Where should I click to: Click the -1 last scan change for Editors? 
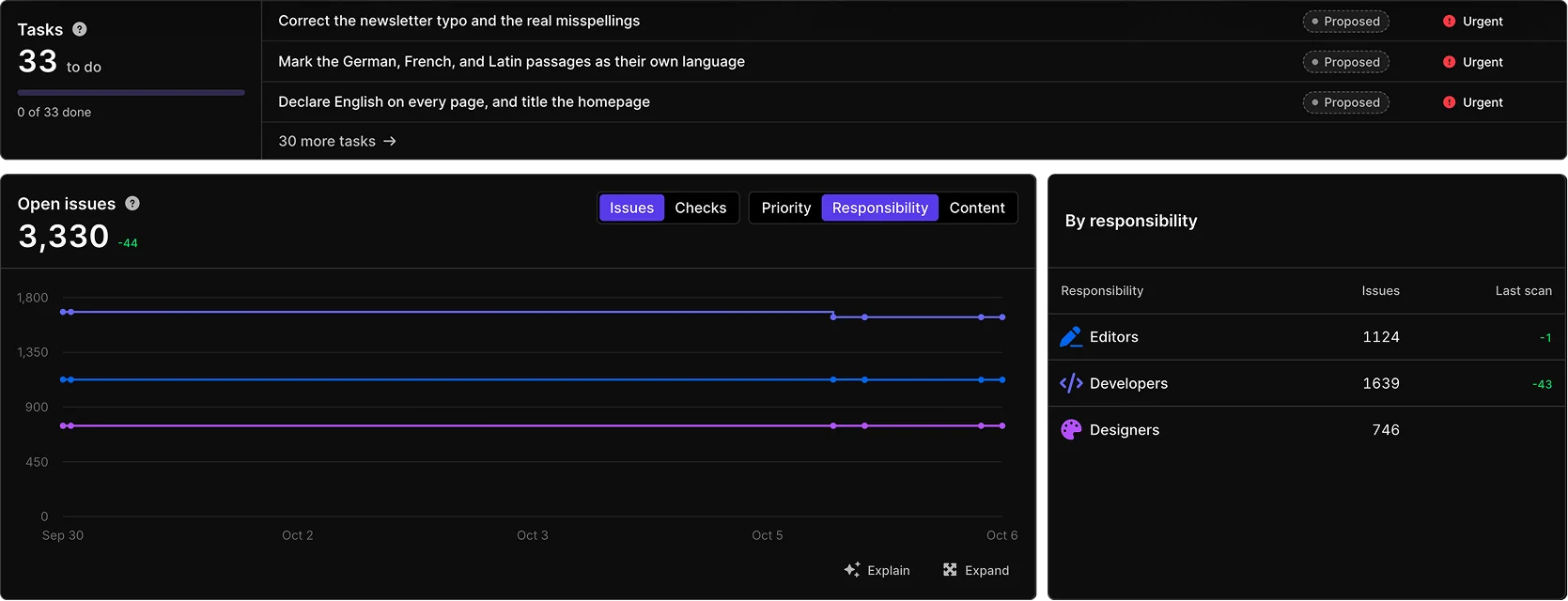click(x=1545, y=337)
